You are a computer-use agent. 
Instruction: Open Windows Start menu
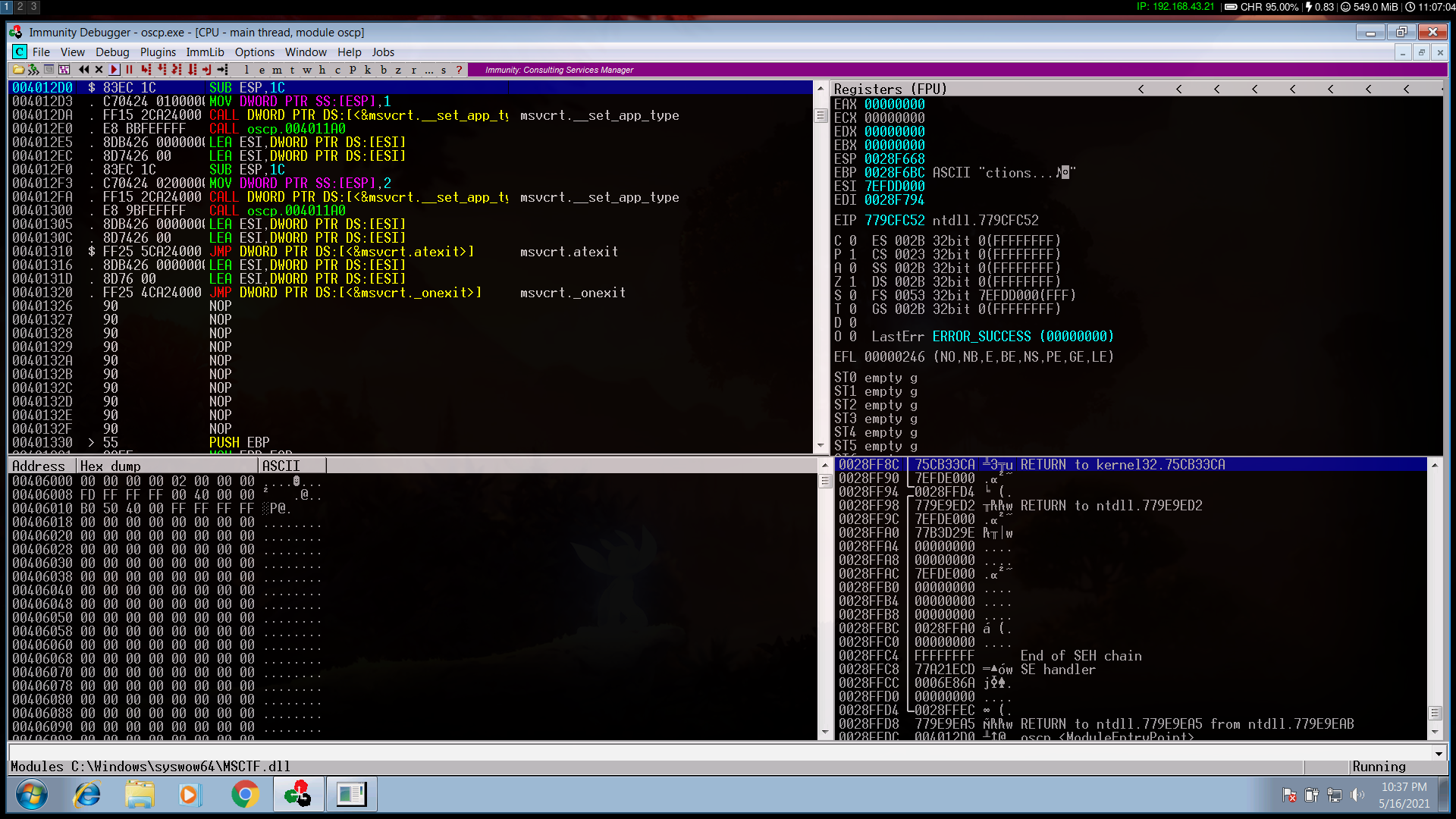(x=31, y=795)
